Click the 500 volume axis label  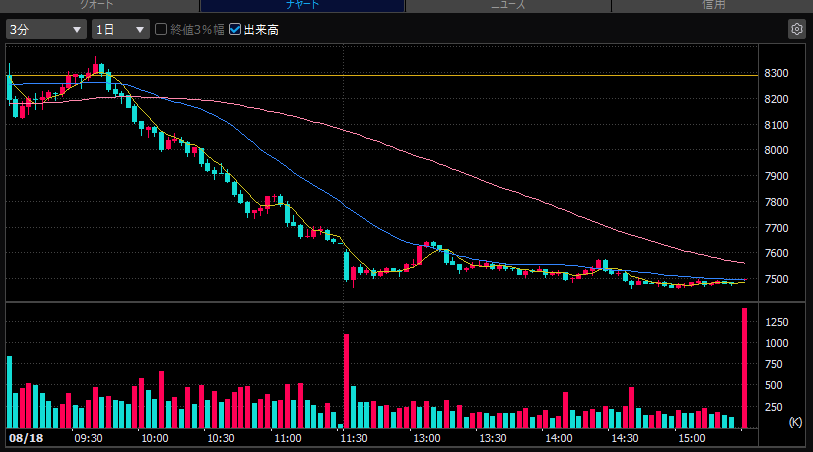[x=774, y=385]
